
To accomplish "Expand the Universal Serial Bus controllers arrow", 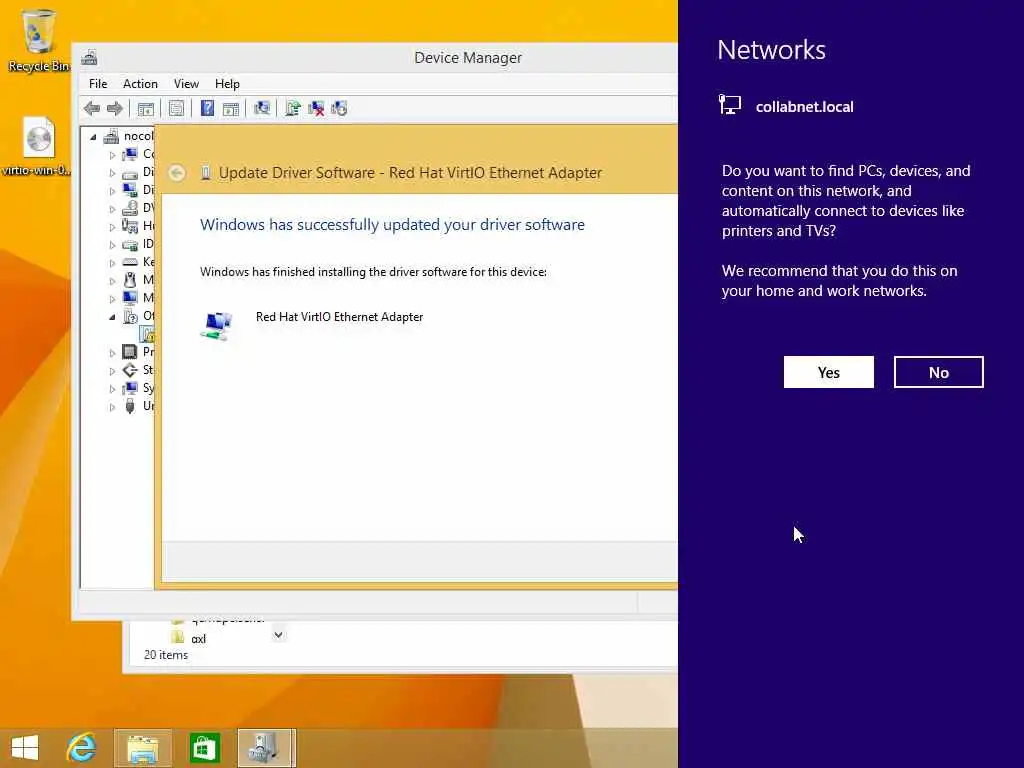I will pyautogui.click(x=112, y=407).
